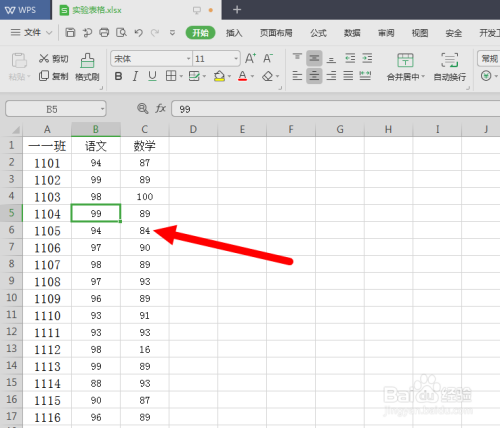The image size is (500, 428).
Task: Click Wrap Text (自动换行) button
Action: click(450, 67)
